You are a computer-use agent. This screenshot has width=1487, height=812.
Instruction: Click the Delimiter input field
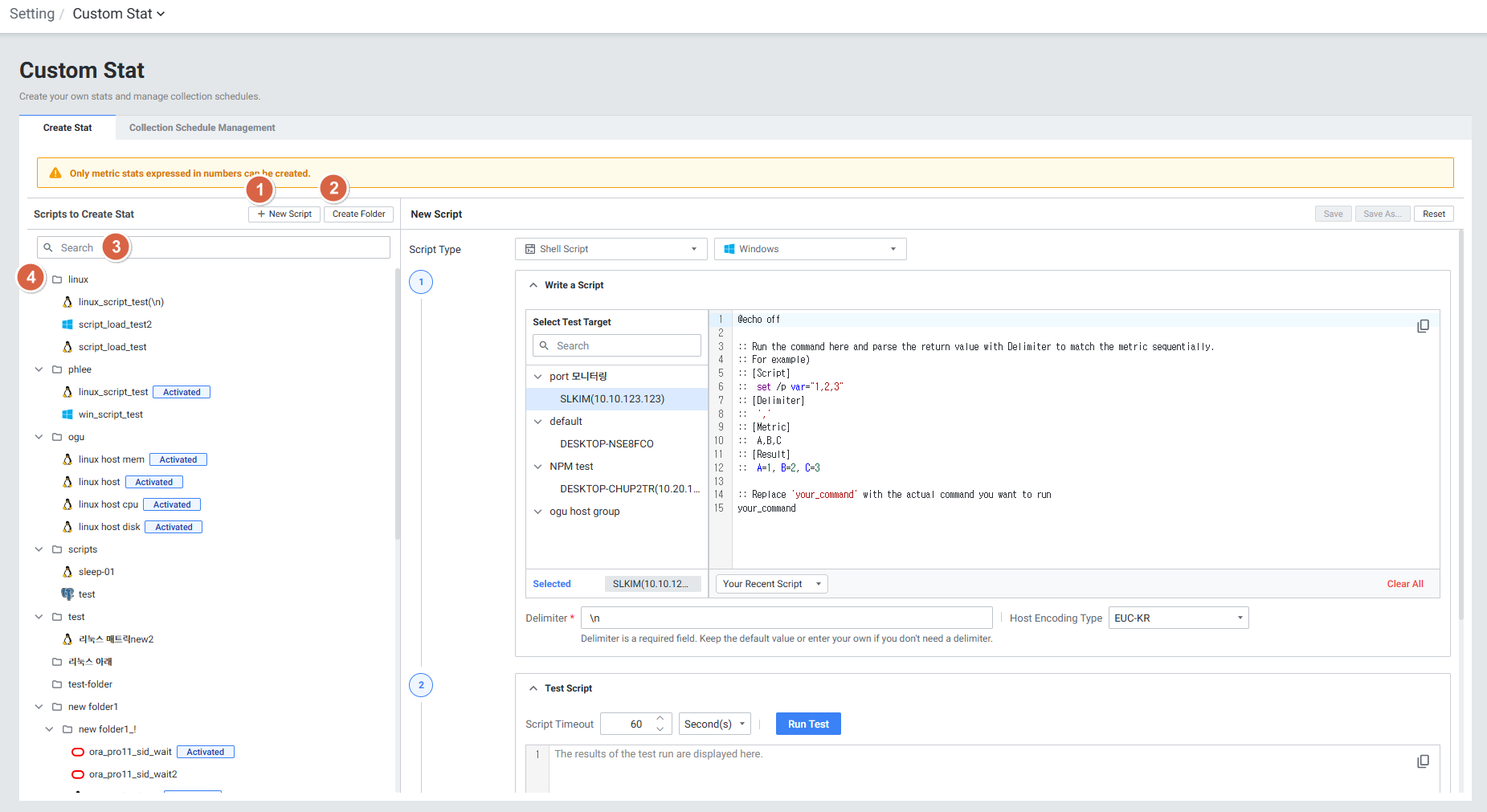click(786, 618)
